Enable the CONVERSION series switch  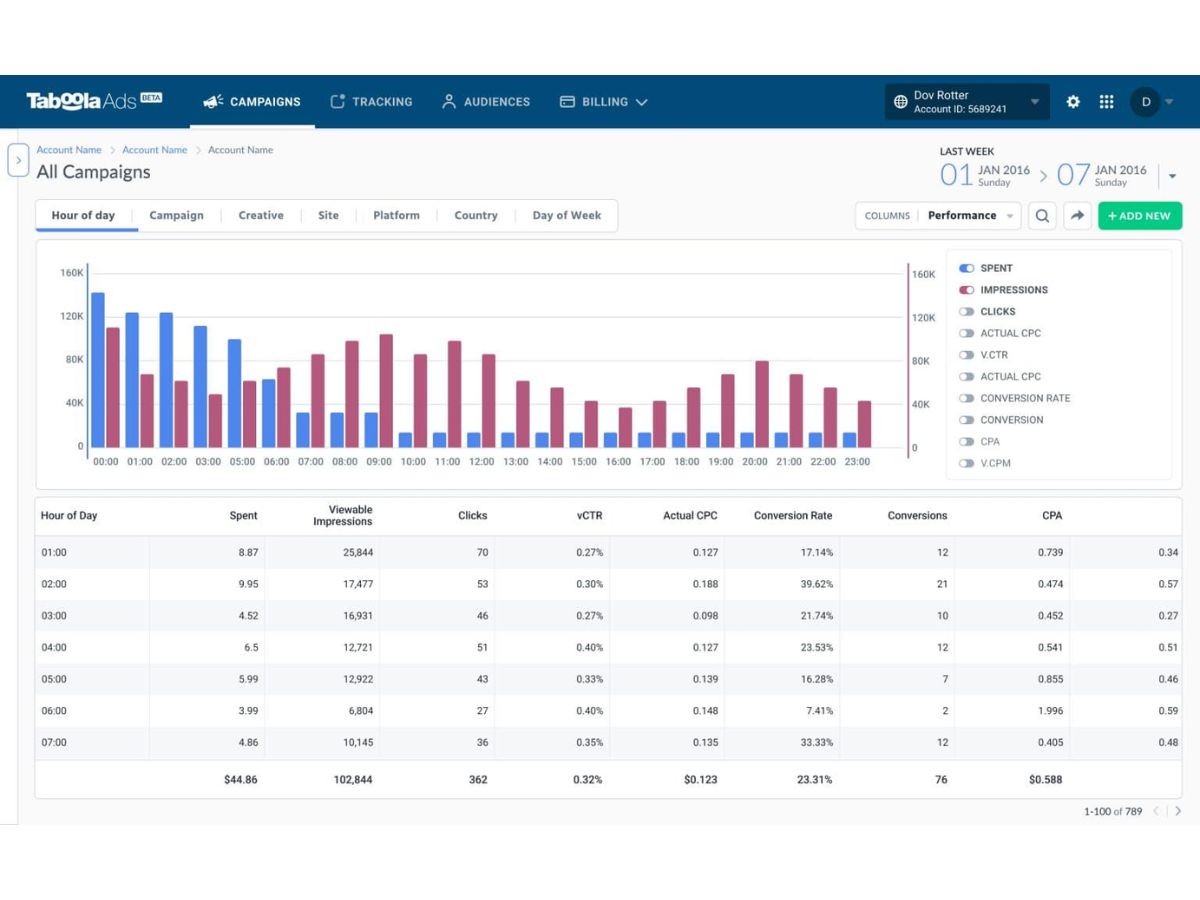coord(966,420)
